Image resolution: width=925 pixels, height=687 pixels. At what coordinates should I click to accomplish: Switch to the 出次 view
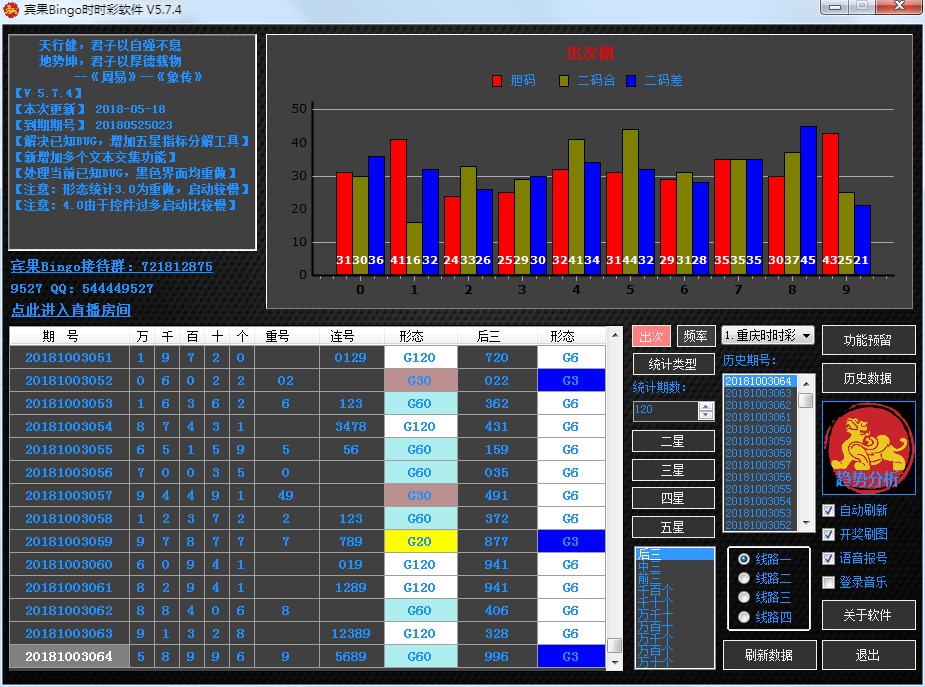coord(651,336)
